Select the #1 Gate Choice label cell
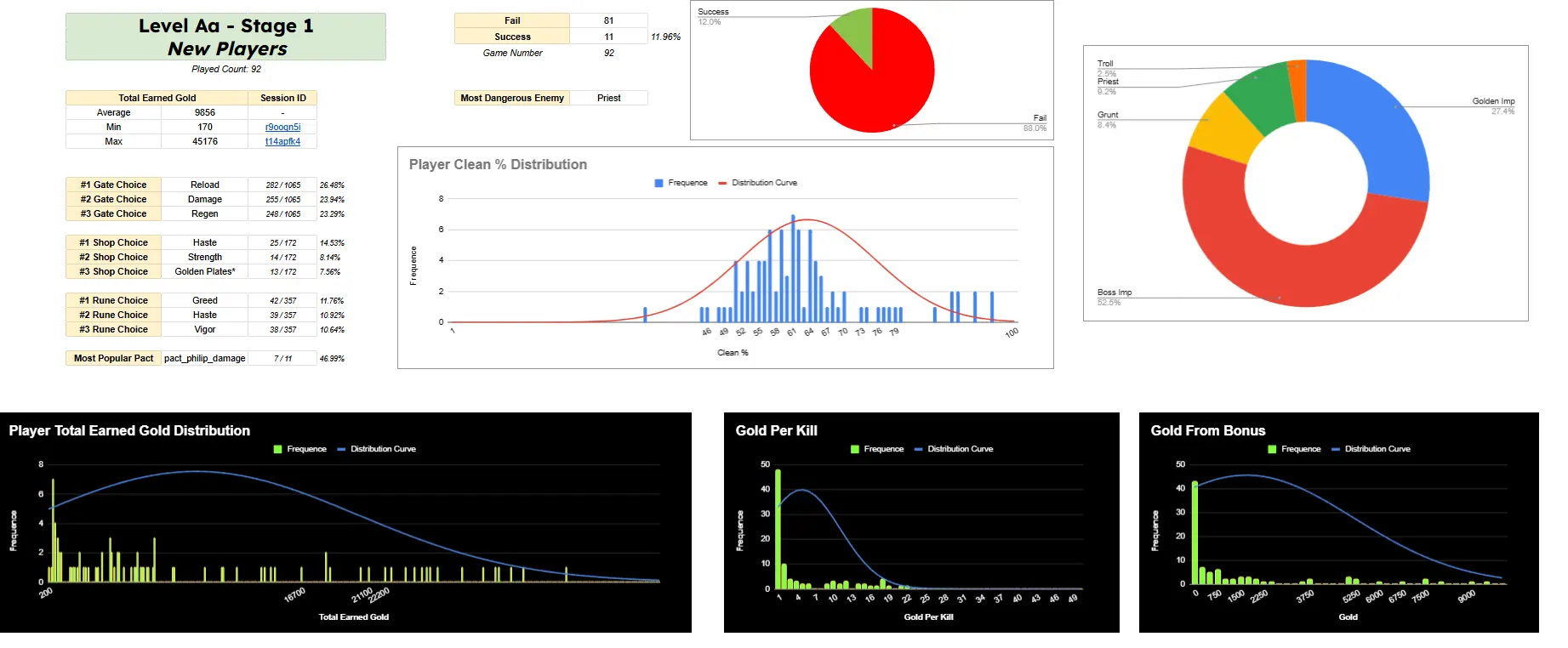The width and height of the screenshot is (1568, 648). pos(113,185)
